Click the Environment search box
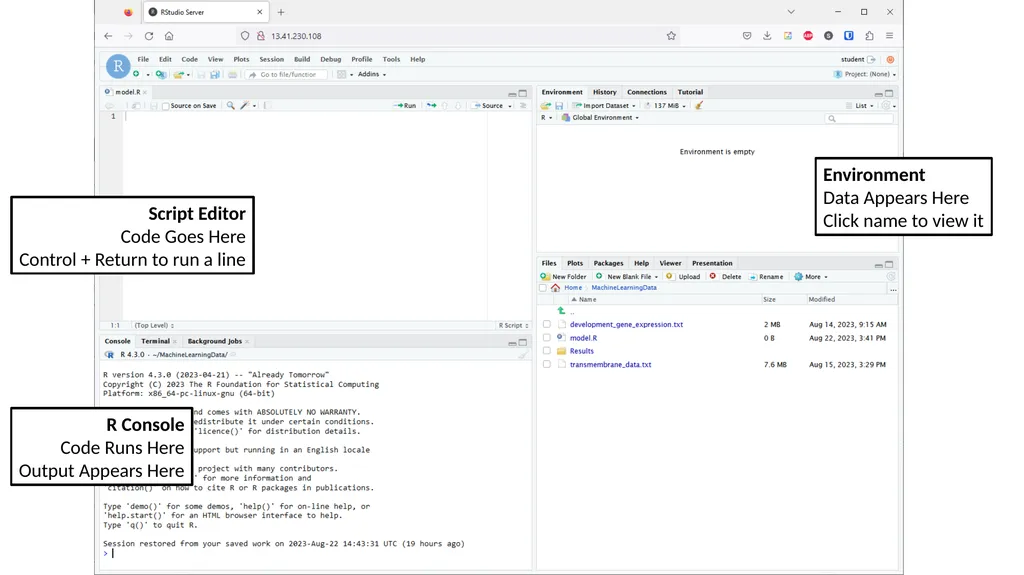 point(859,118)
